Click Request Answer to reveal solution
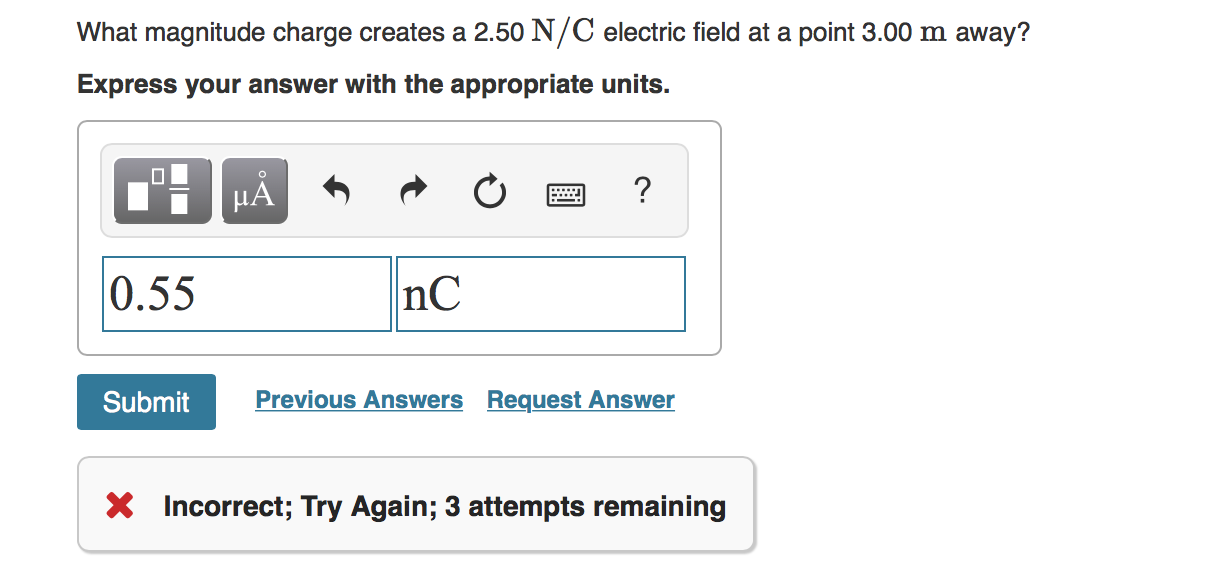Image resolution: width=1222 pixels, height=584 pixels. point(580,399)
